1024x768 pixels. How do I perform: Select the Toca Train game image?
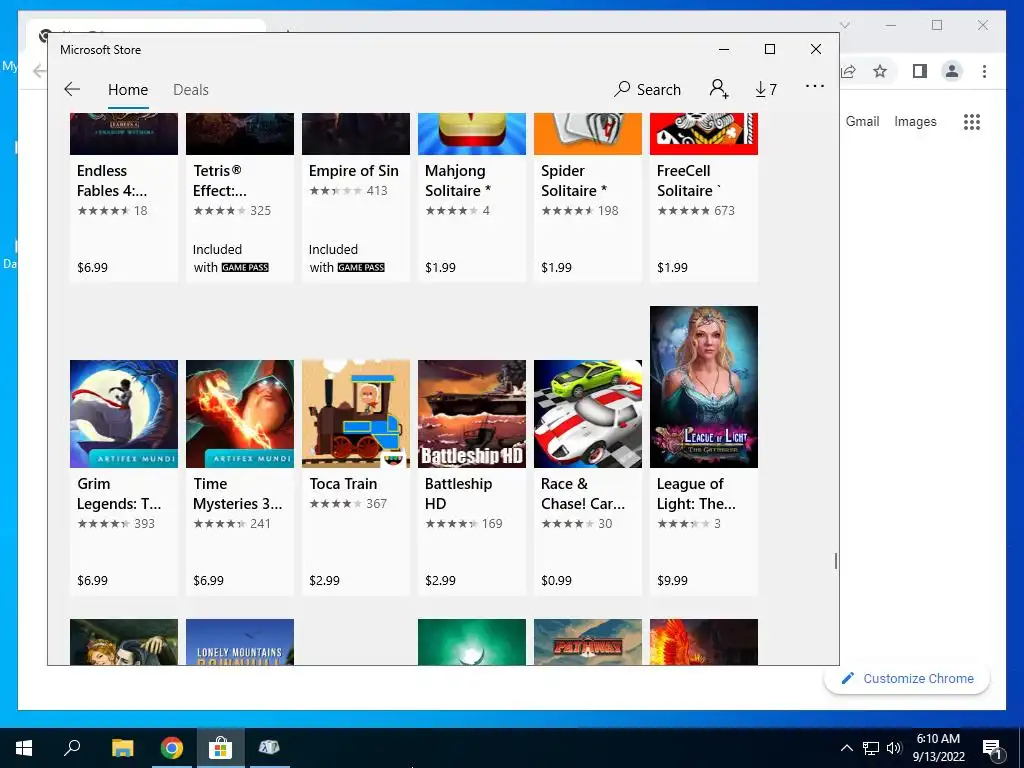tap(356, 414)
